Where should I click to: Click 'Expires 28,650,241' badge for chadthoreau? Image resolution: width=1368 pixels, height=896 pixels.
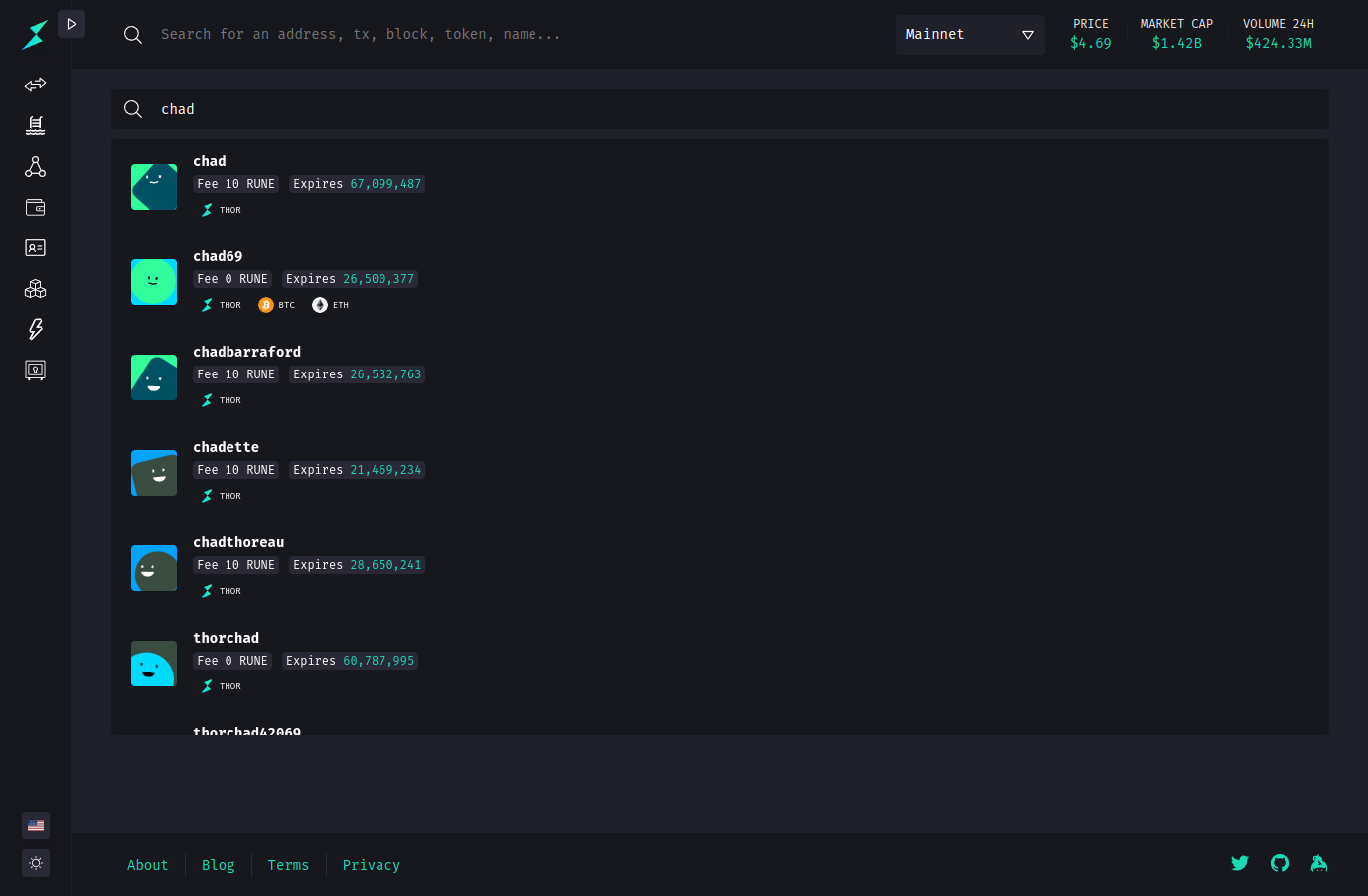(x=358, y=565)
